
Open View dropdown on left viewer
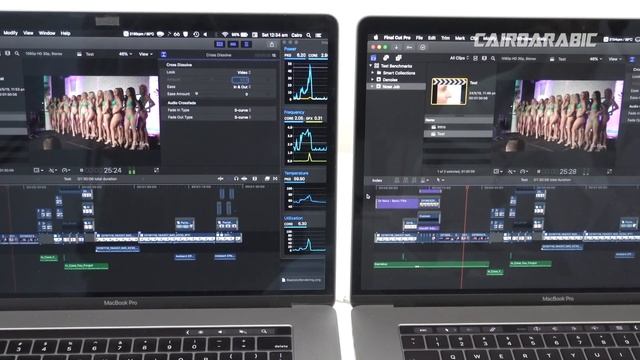click(x=145, y=54)
